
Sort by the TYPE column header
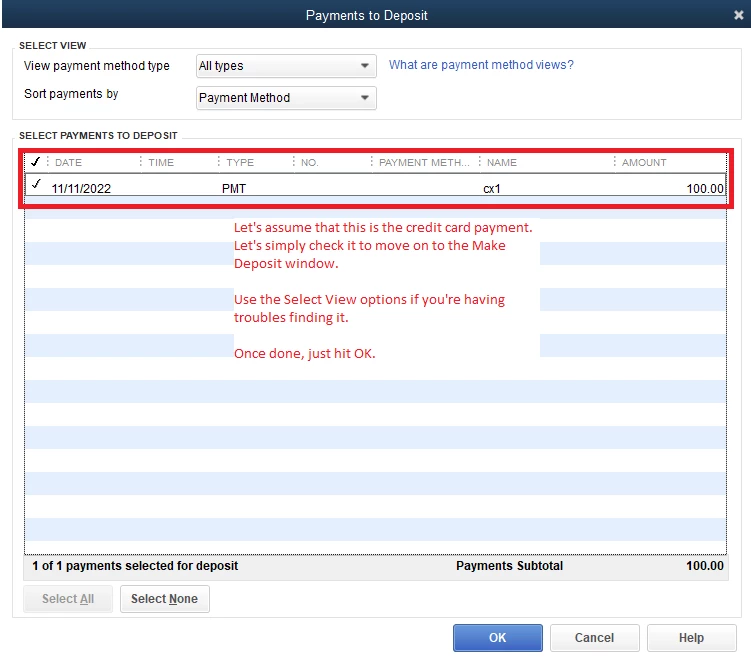tap(240, 162)
